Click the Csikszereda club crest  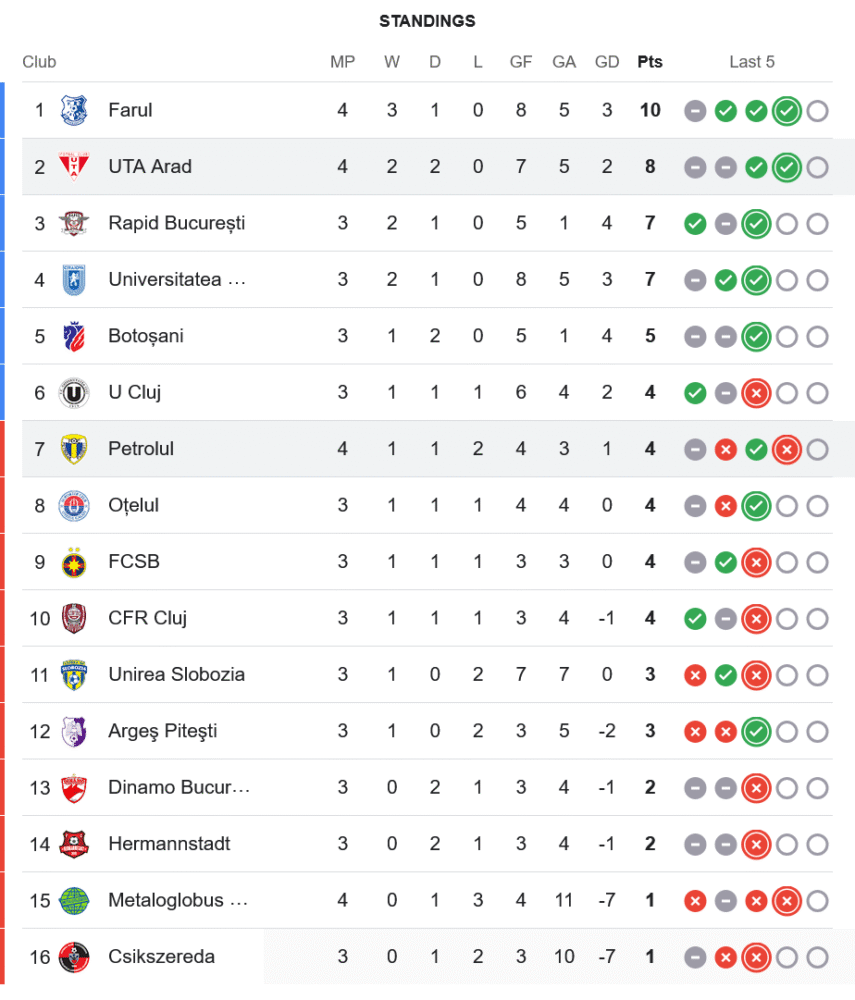point(74,957)
